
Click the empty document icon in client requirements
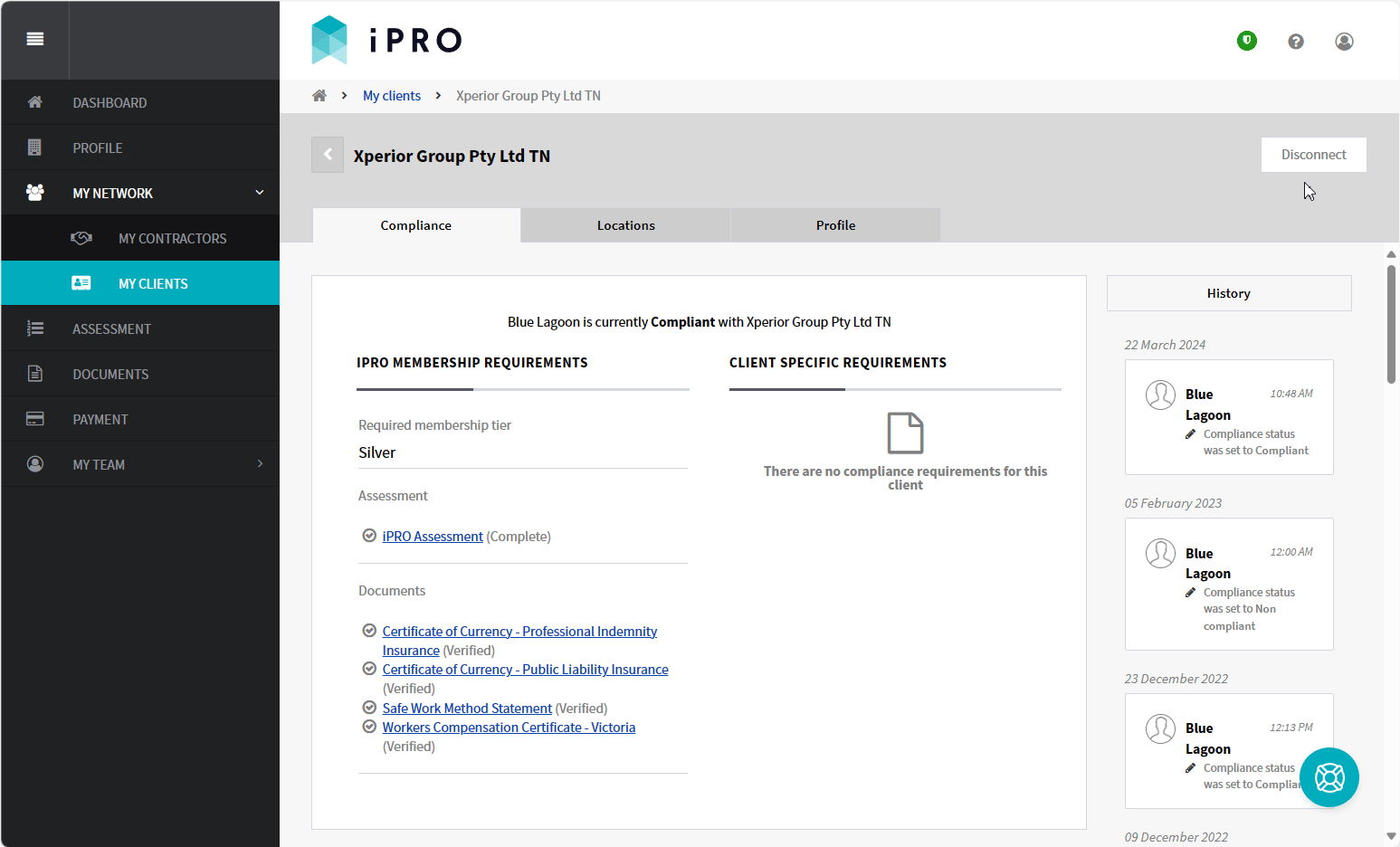point(905,433)
